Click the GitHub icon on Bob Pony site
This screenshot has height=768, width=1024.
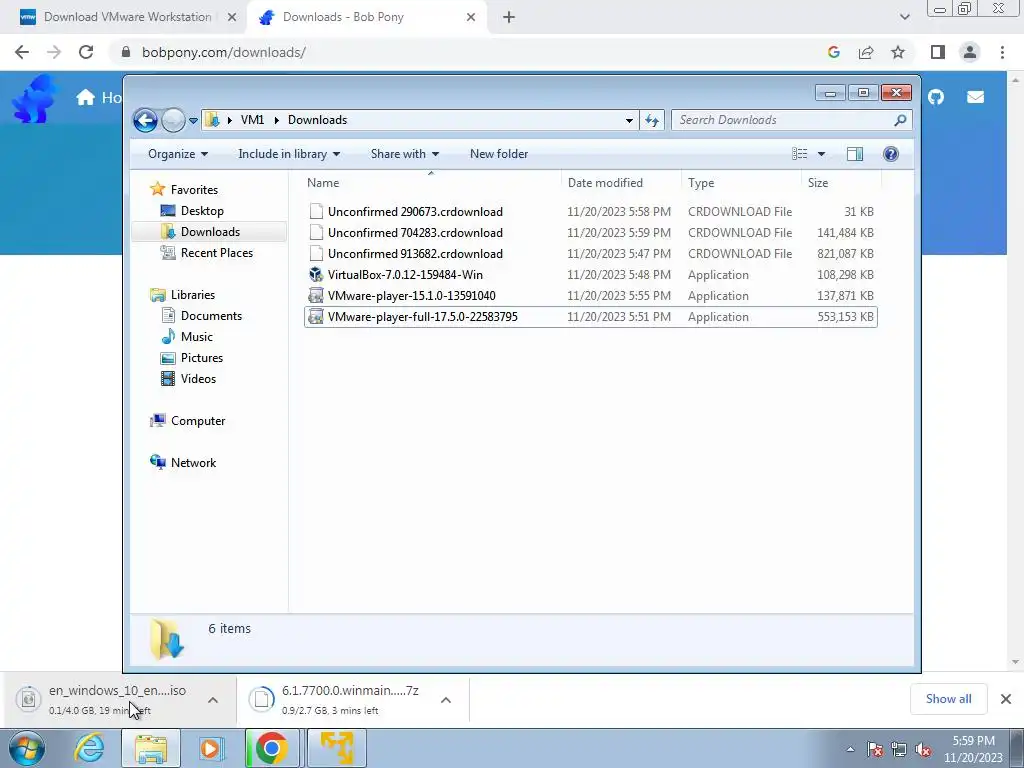tap(936, 97)
